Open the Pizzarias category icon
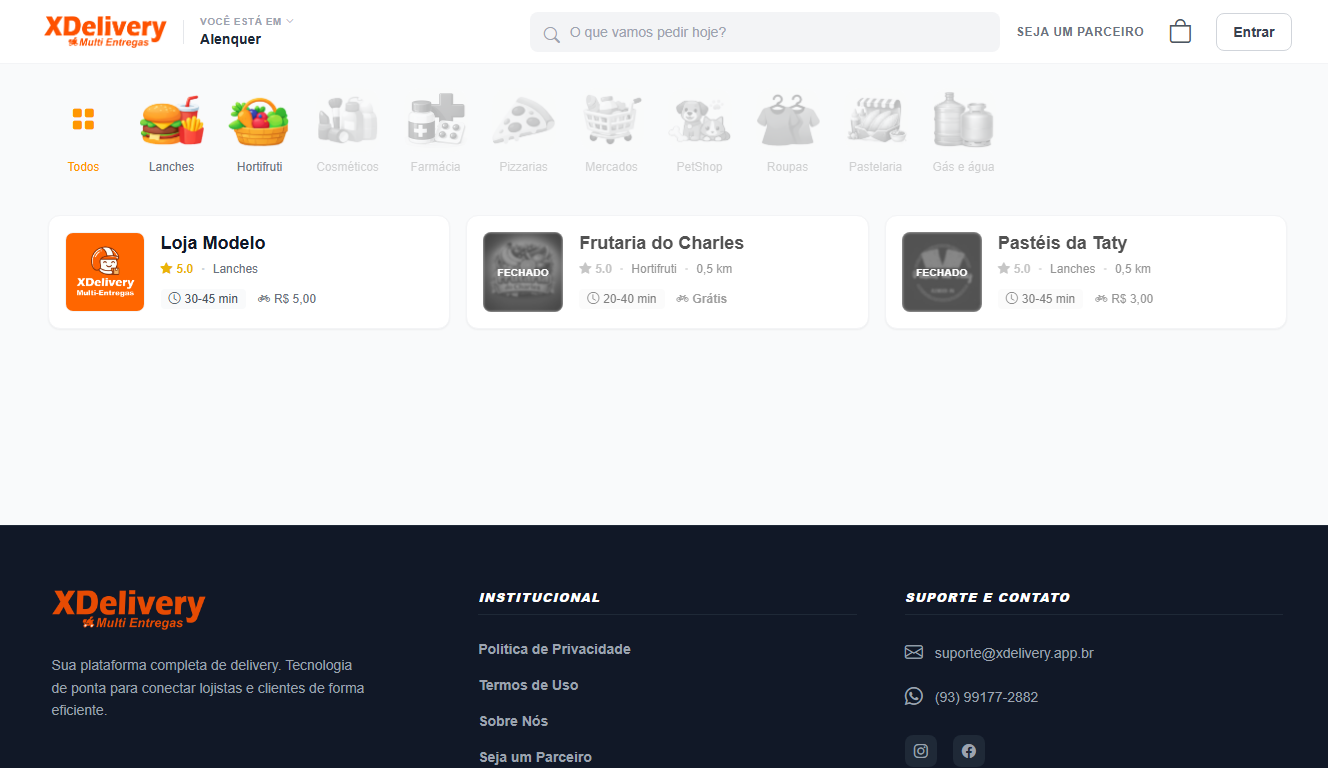1328x768 pixels. coord(523,123)
